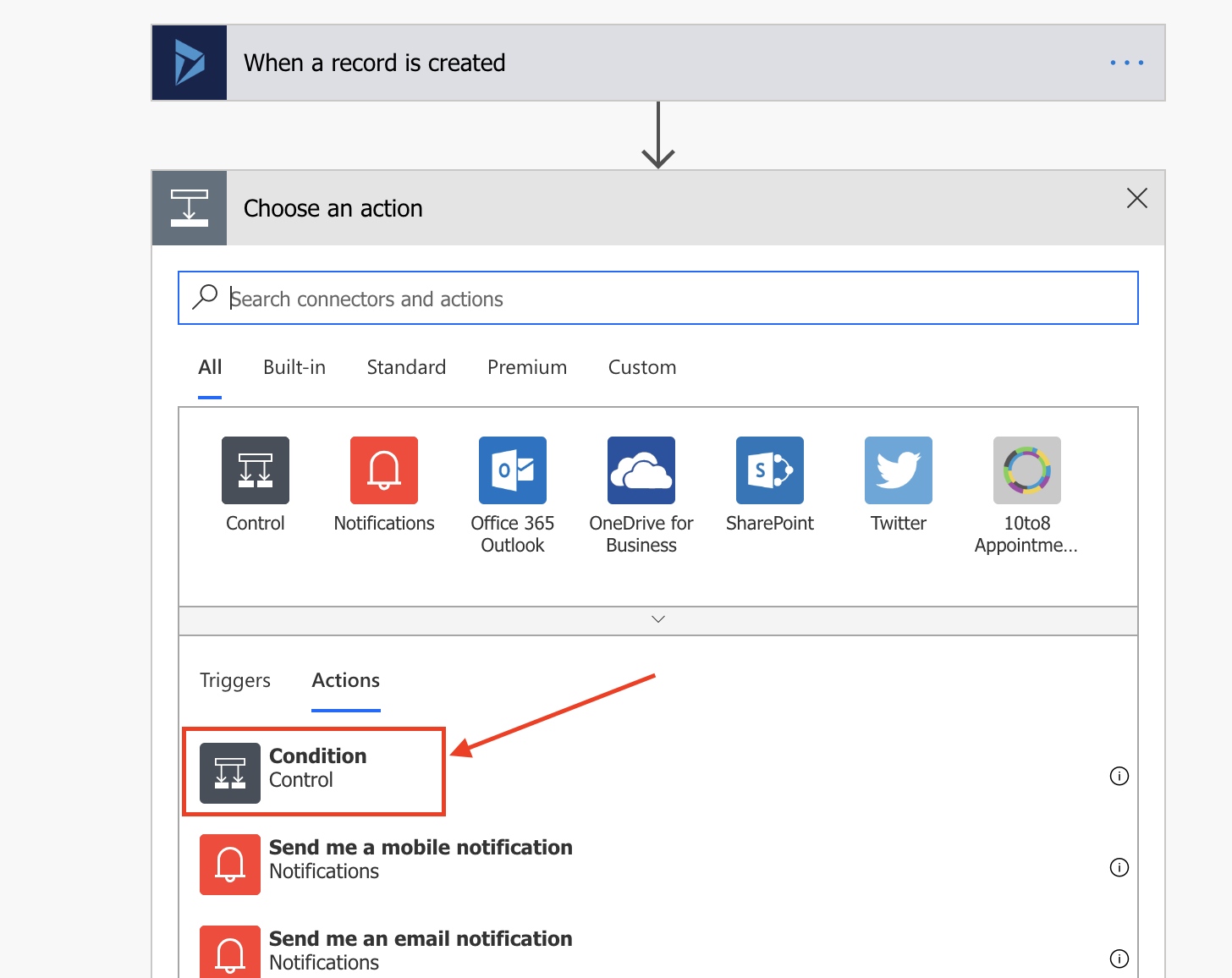Click the Dynamics trigger icon

(190, 63)
